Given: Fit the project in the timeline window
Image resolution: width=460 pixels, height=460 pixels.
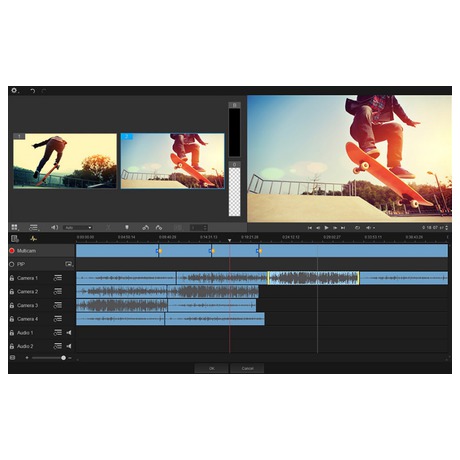Looking at the screenshot, I should coord(13,358).
